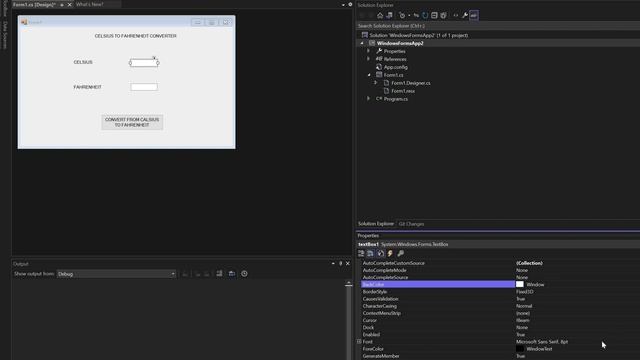
Task: Select Program.cs in Solution Explorer
Action: pos(396,99)
